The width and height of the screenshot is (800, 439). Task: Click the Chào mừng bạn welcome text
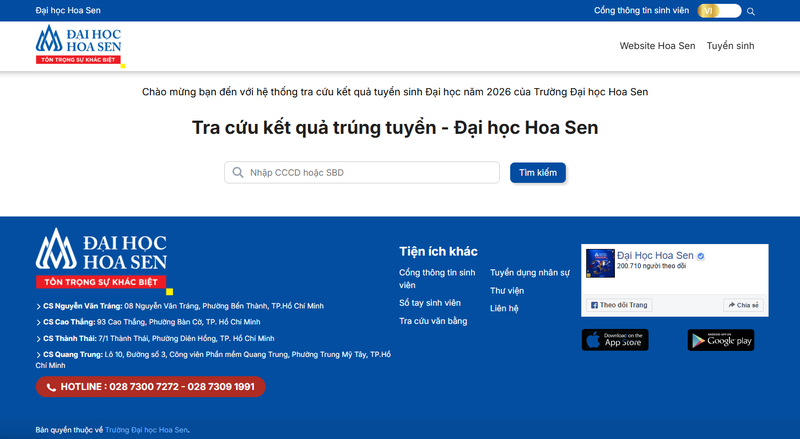(395, 92)
